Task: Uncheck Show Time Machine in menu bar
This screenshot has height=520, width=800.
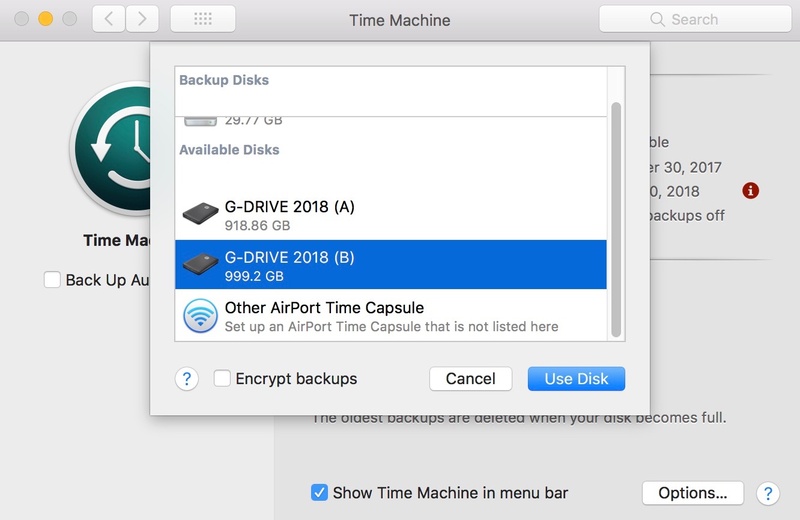Action: click(319, 492)
